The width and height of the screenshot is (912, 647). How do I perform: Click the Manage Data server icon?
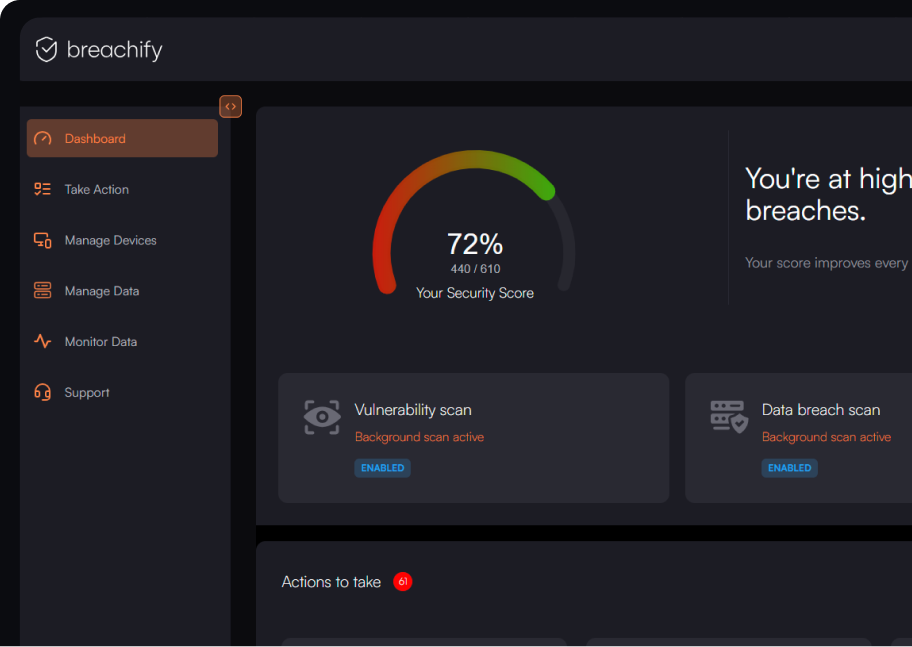[x=42, y=290]
